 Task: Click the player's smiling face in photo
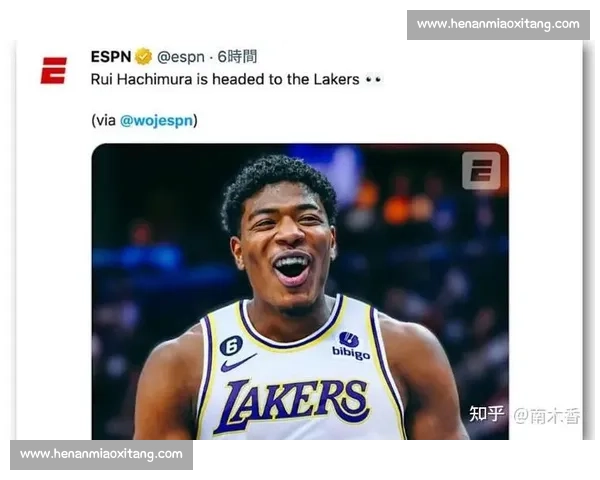tap(287, 245)
